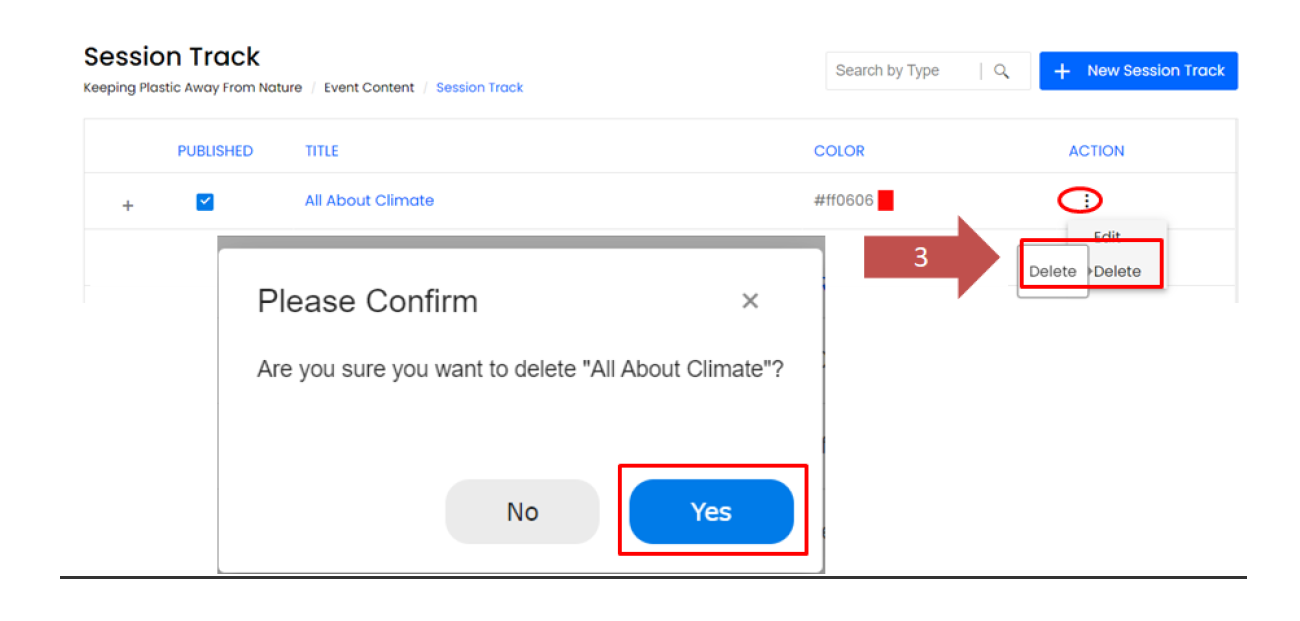
Task: Expand the All About Climate row
Action: [x=127, y=206]
